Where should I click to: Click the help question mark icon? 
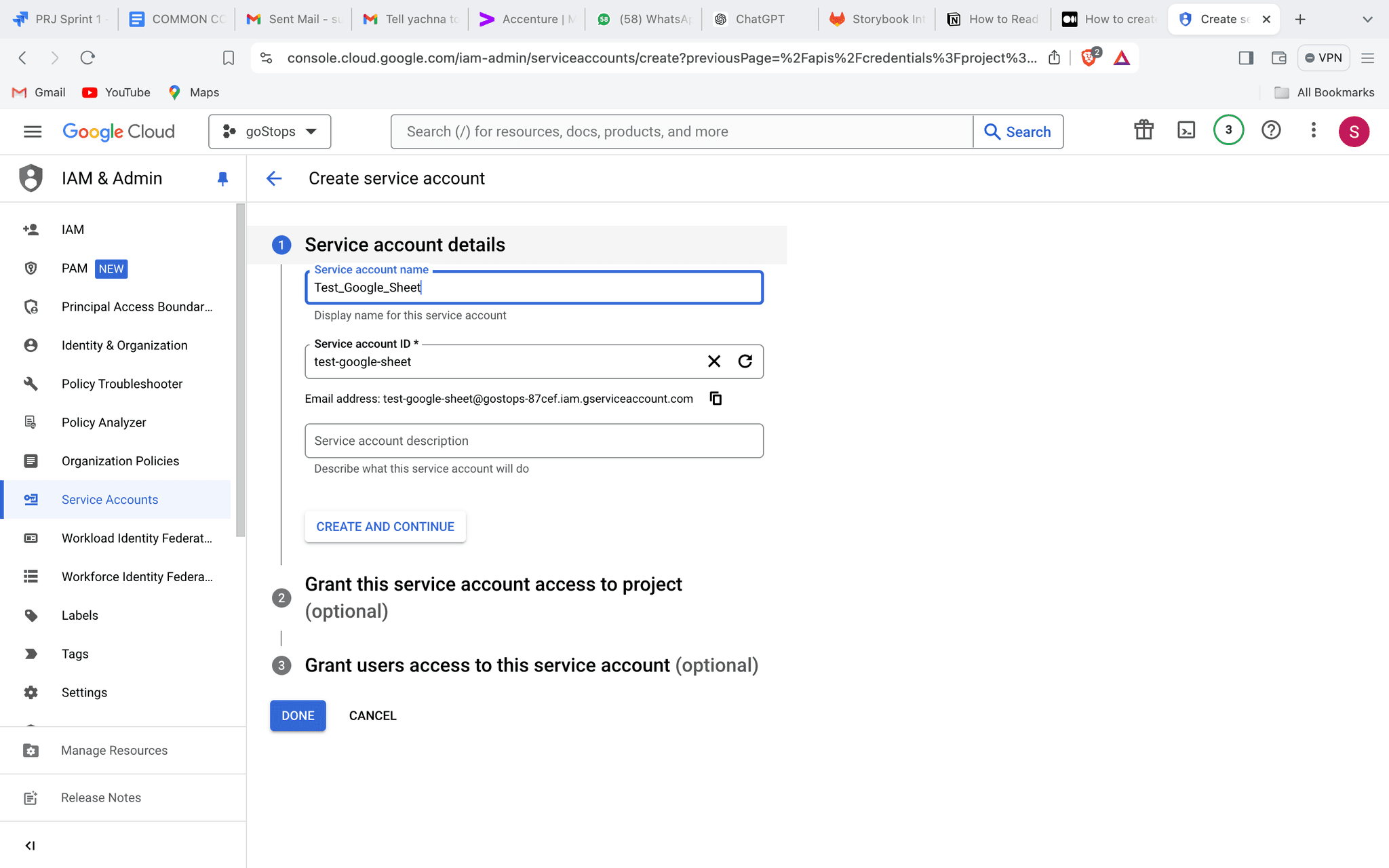pos(1271,130)
